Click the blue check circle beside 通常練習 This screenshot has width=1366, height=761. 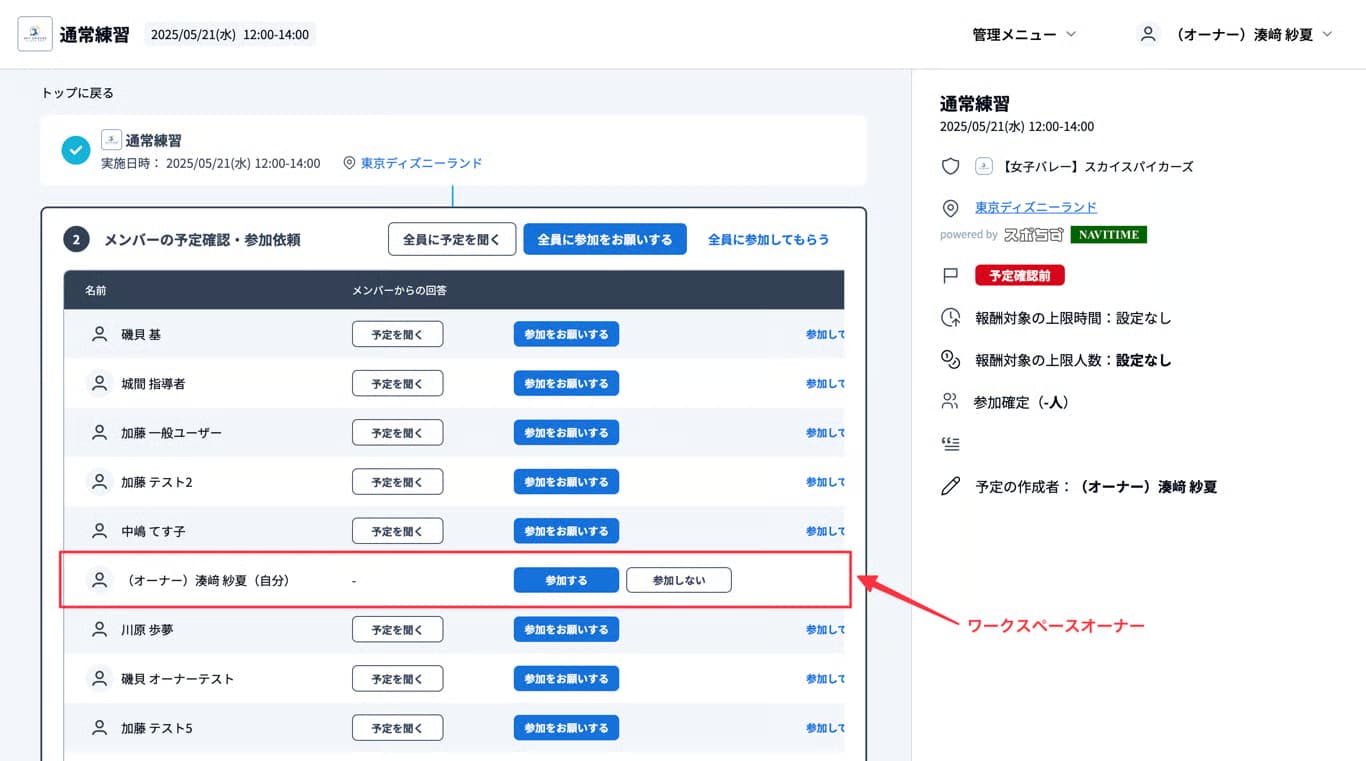(x=75, y=150)
